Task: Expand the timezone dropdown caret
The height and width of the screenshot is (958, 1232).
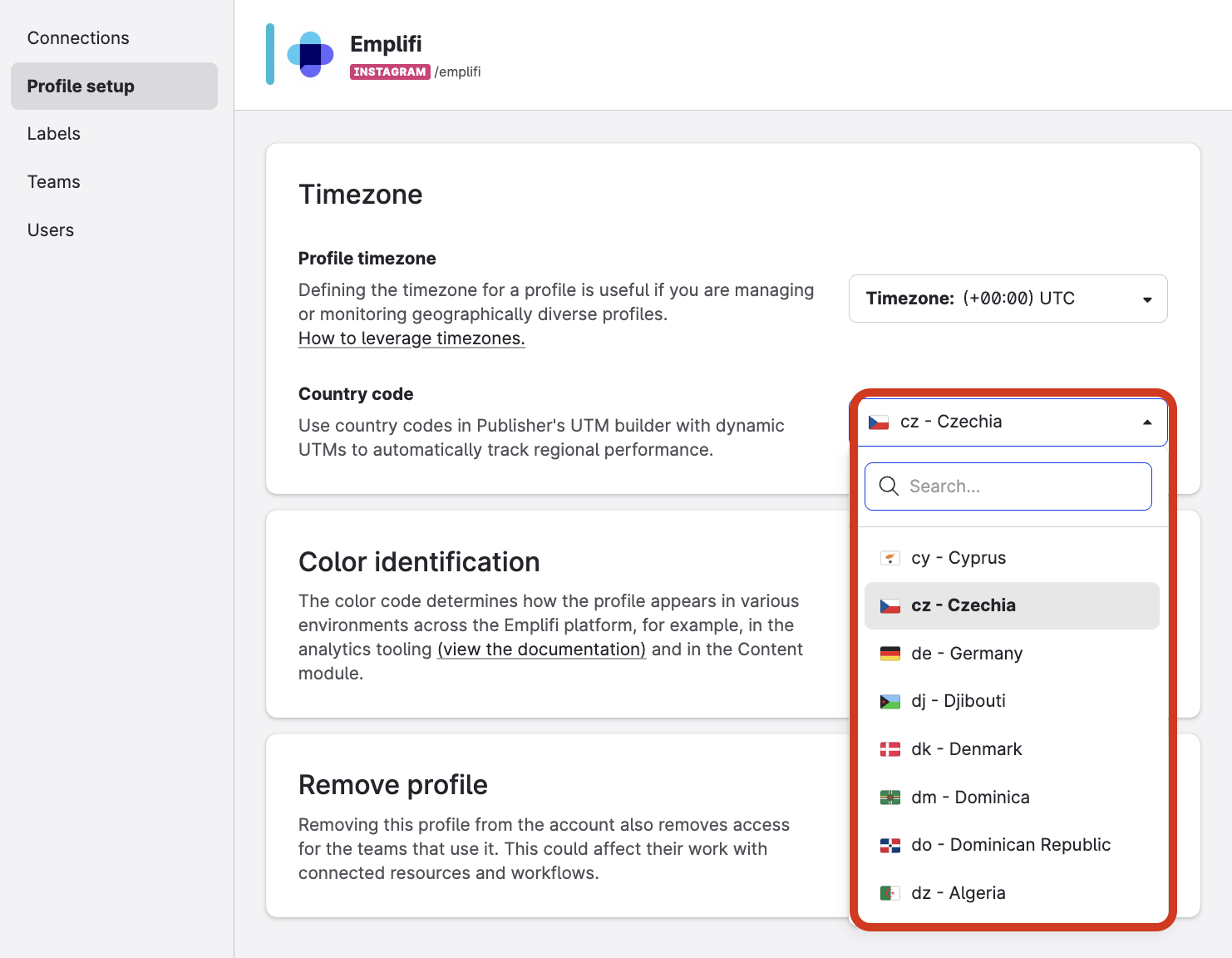Action: coord(1147,299)
